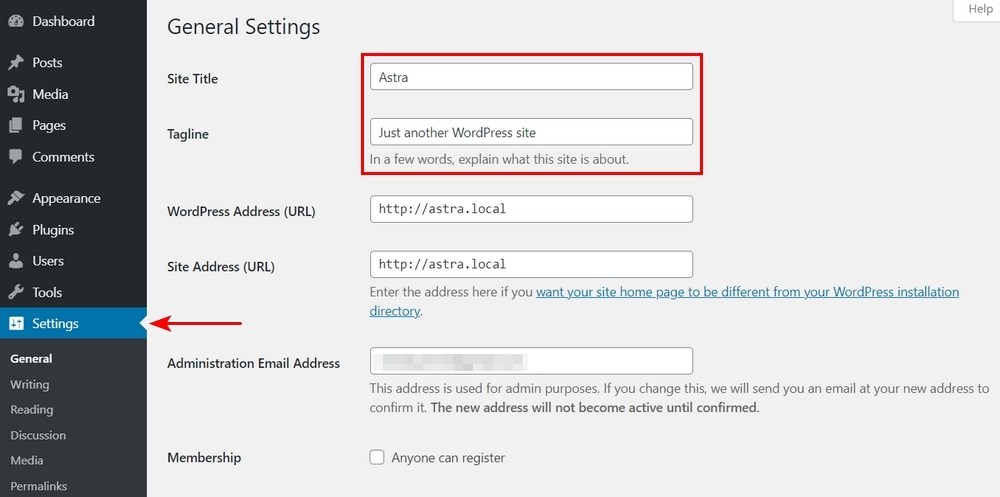Viewport: 1000px width, 497px height.
Task: Select Discussion in the Settings submenu
Action: (37, 435)
